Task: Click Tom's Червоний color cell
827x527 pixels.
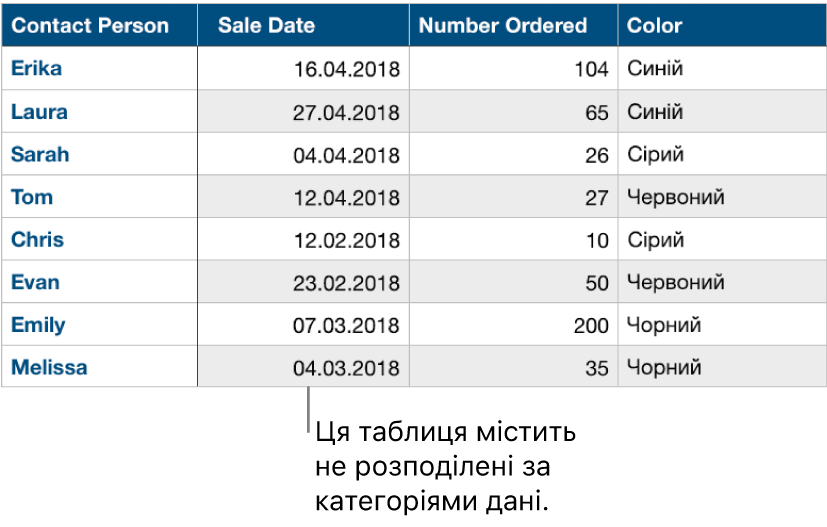Action: [x=675, y=198]
